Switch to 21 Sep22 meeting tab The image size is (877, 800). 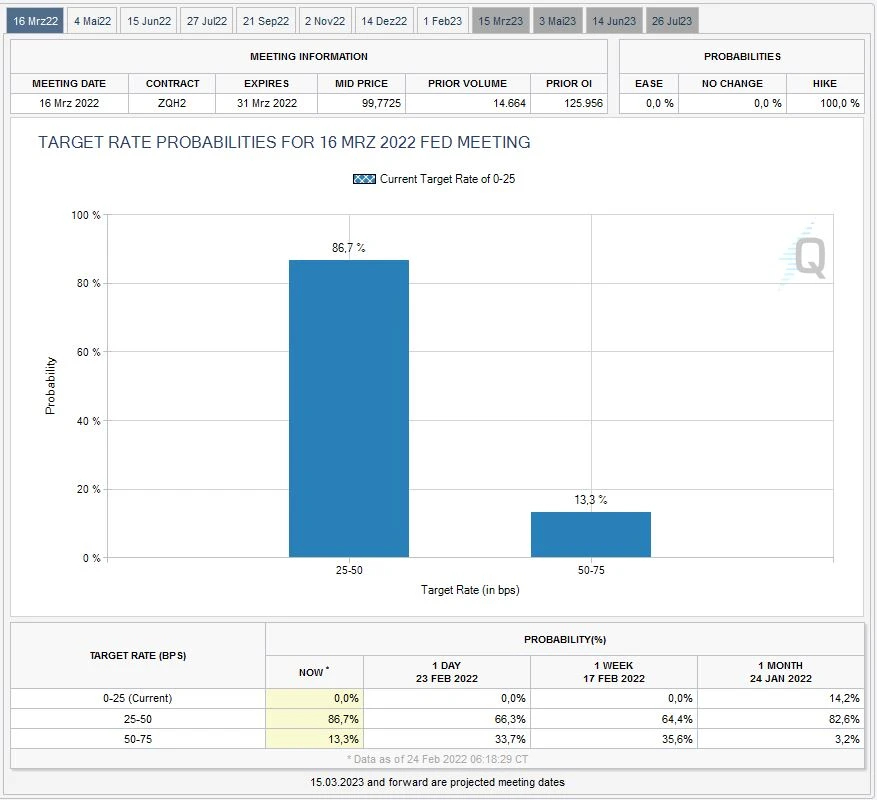(x=266, y=20)
